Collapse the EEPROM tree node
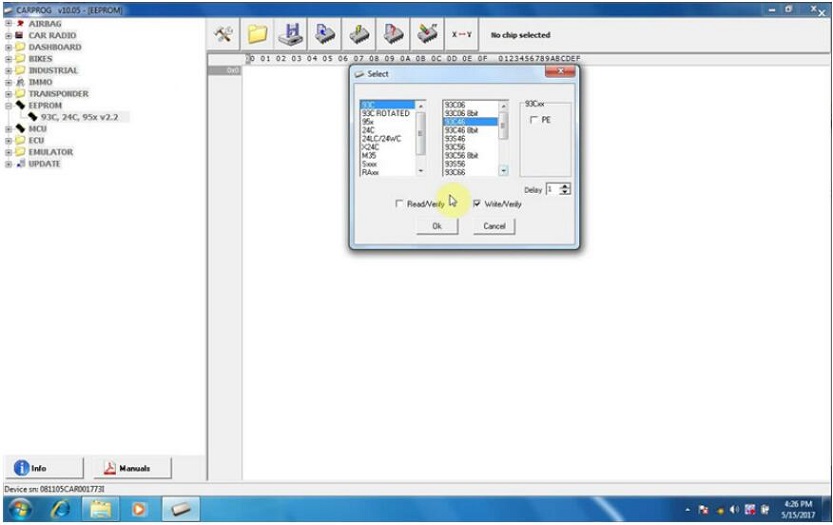Screen dimensions: 833x525 tap(8, 106)
